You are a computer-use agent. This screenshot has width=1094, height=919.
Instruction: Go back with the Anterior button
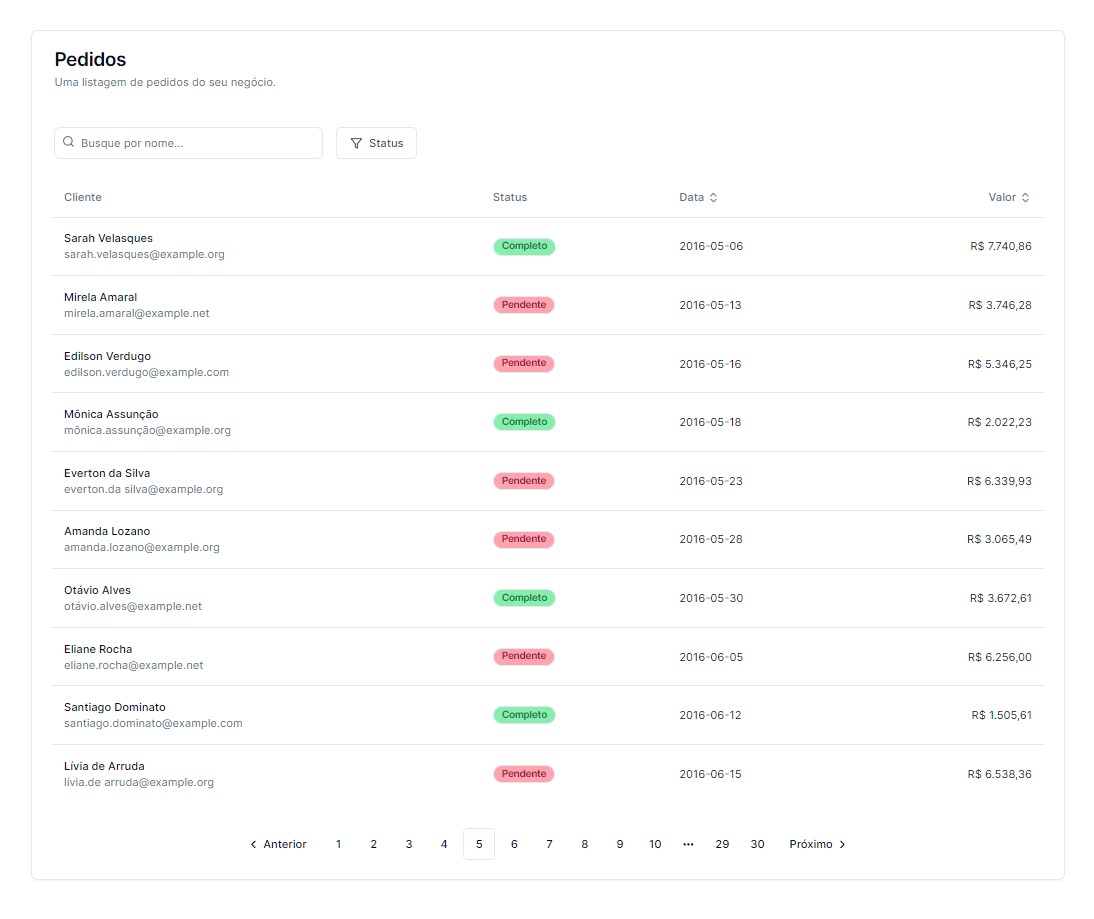[278, 844]
